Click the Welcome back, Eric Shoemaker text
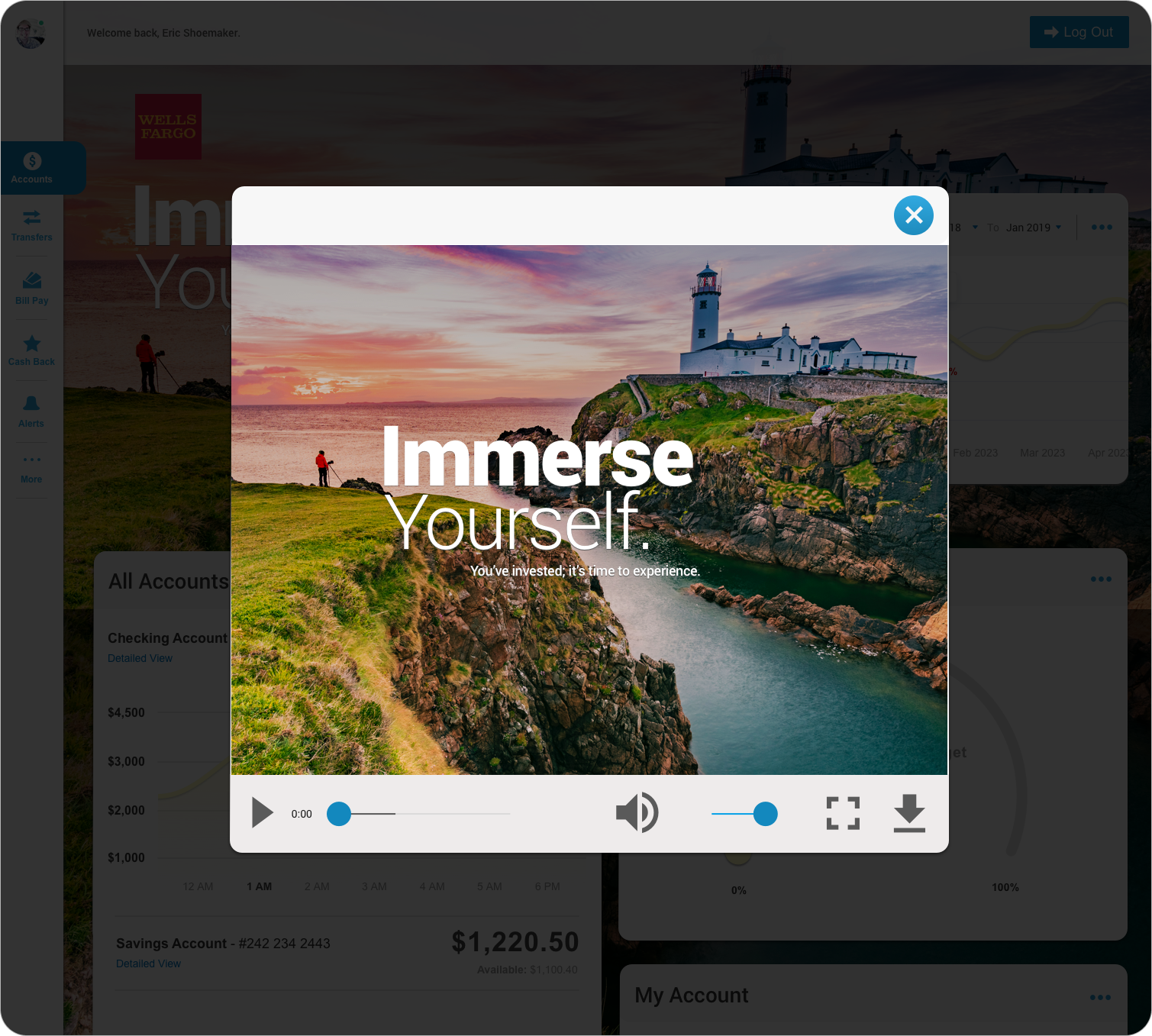The width and height of the screenshot is (1152, 1036). click(x=163, y=33)
